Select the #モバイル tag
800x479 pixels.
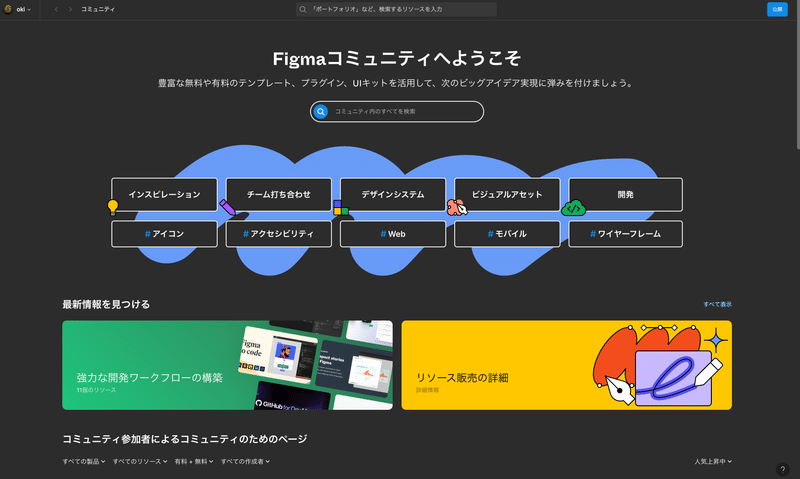pos(507,234)
